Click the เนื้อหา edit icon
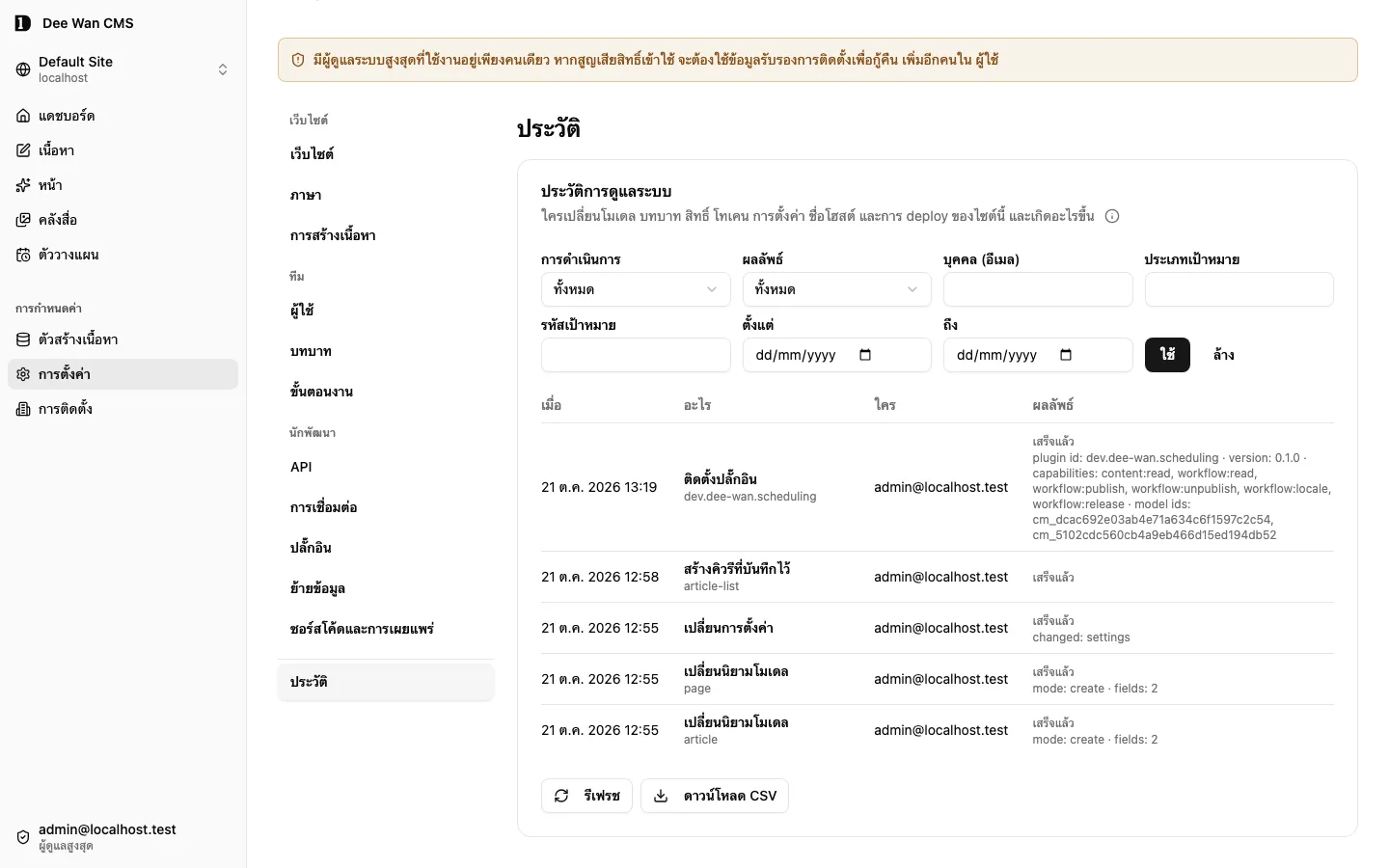1389x868 pixels. 23,150
